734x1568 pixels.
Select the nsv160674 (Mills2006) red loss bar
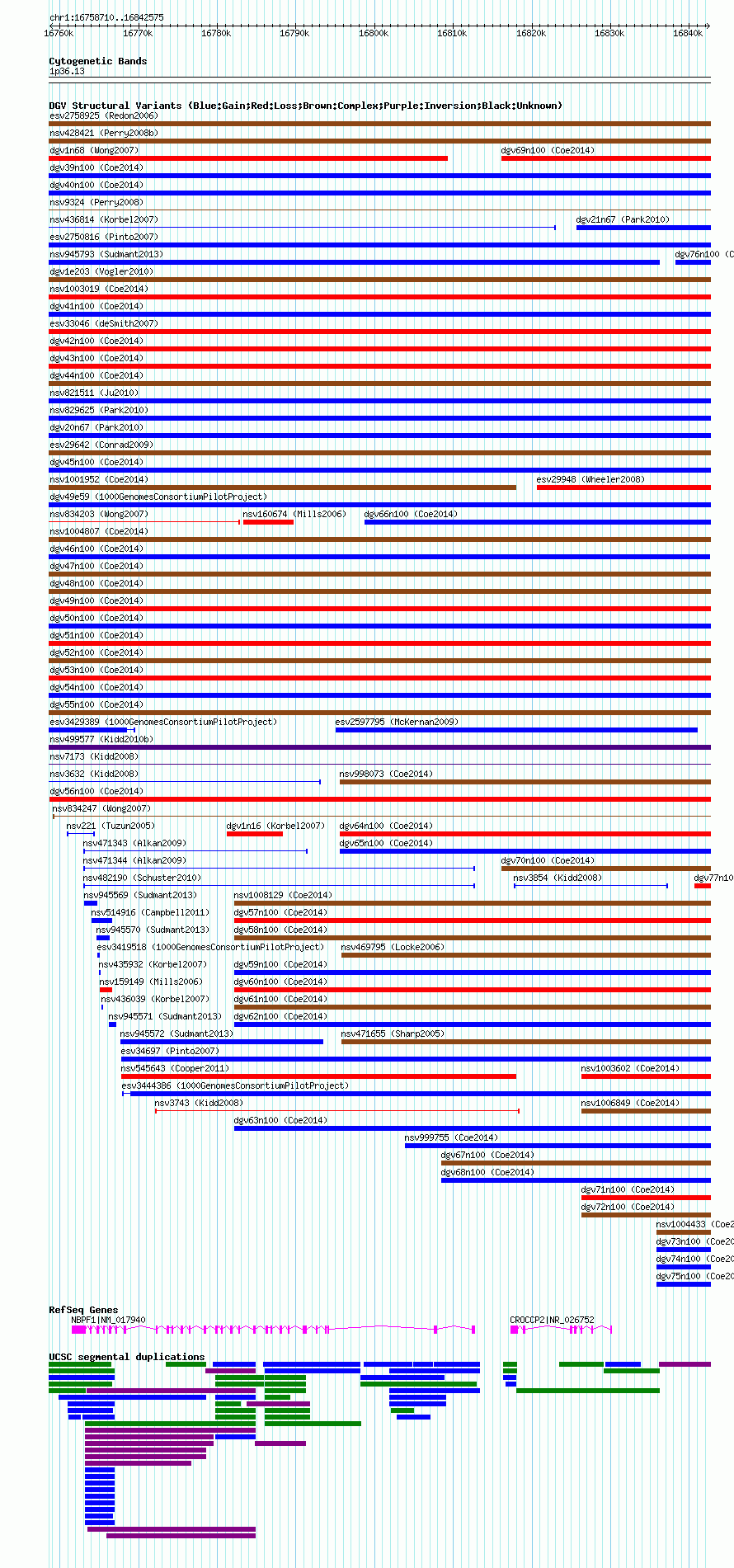point(268,522)
